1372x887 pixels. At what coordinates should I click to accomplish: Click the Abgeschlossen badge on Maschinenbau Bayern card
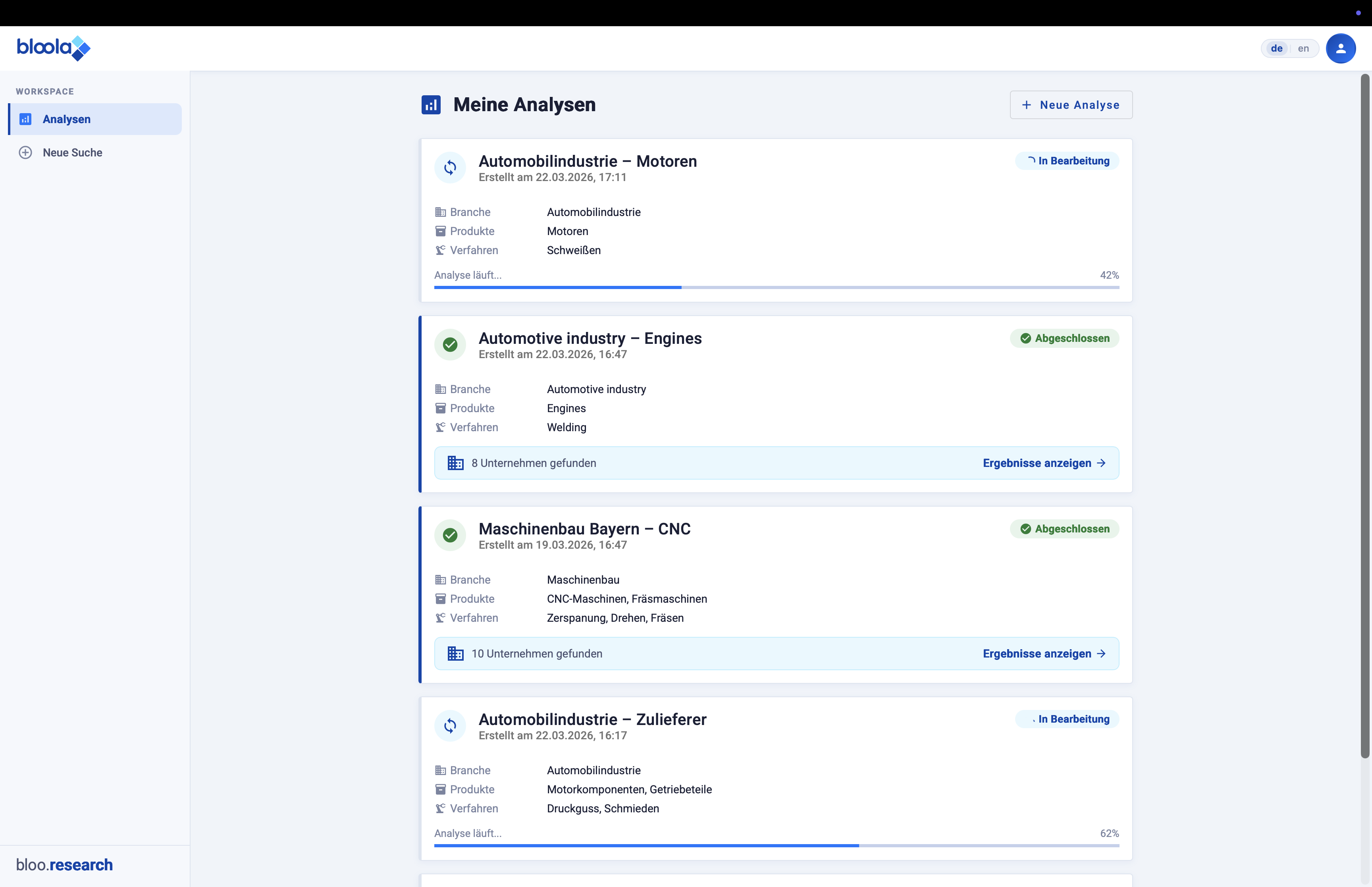click(1065, 529)
